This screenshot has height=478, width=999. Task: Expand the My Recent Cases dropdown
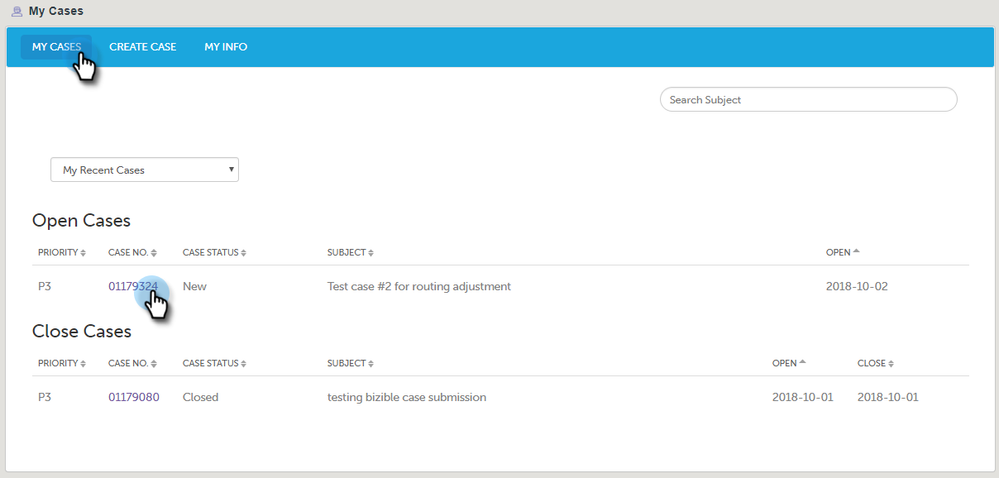145,170
